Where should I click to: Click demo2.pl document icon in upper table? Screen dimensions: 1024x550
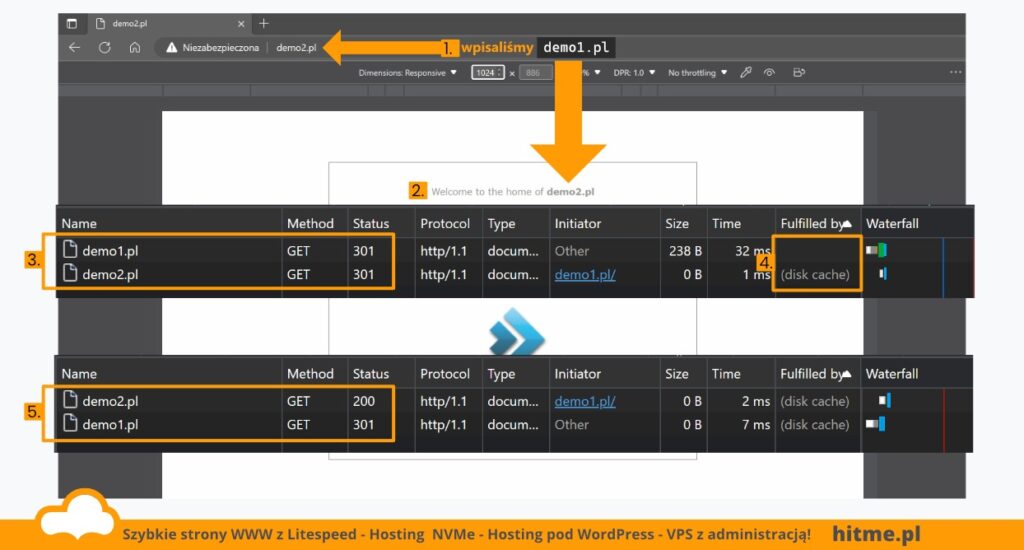(70, 274)
